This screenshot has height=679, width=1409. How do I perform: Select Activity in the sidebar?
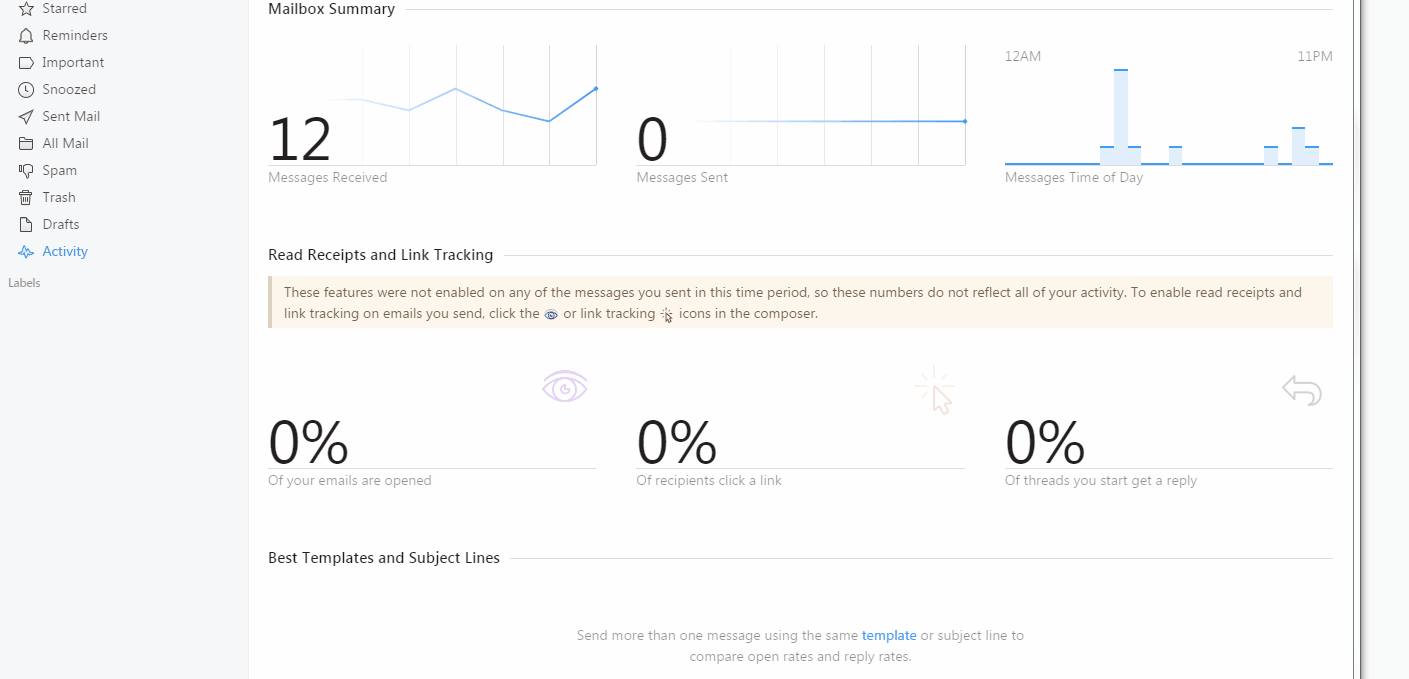(65, 251)
